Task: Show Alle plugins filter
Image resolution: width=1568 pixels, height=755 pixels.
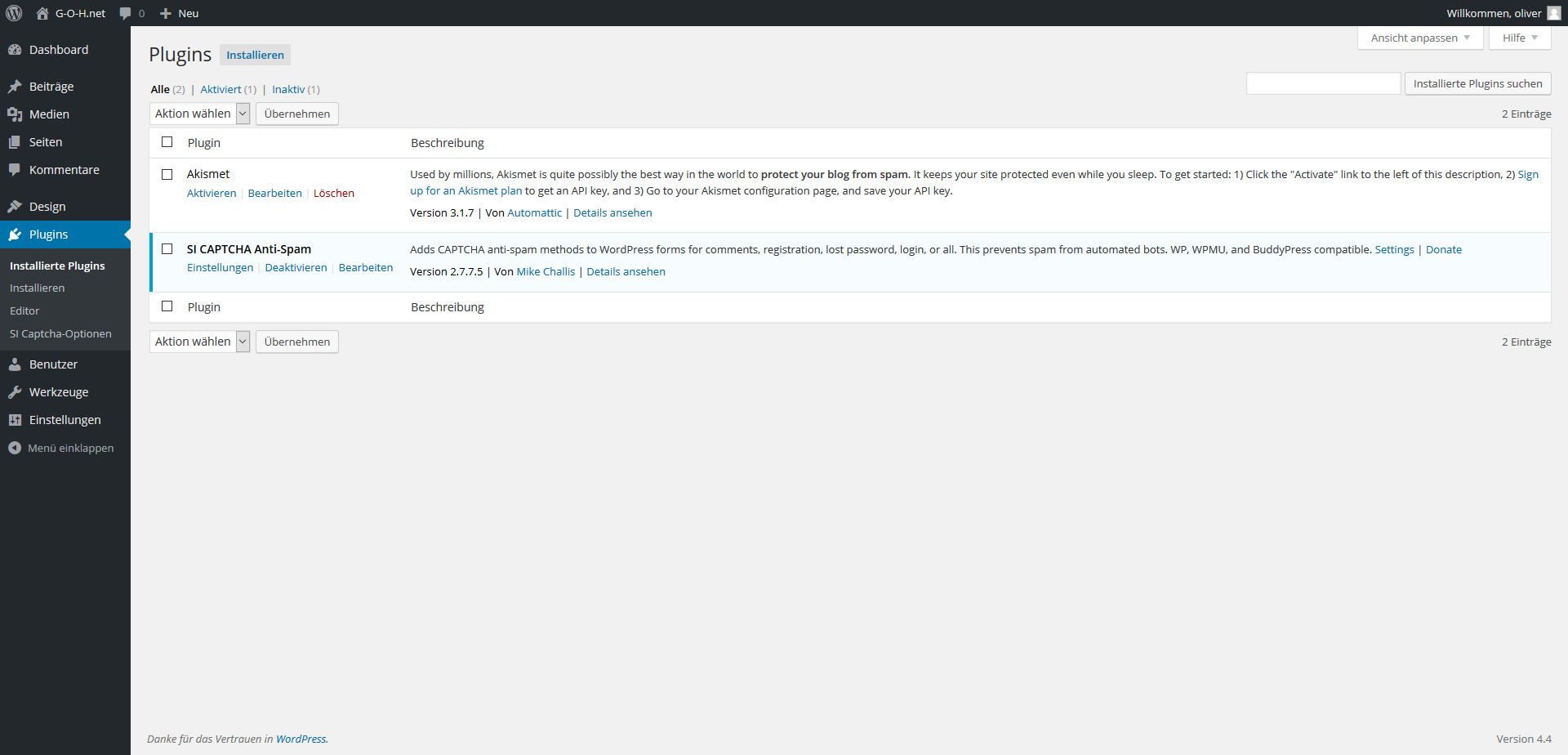Action: coord(160,90)
